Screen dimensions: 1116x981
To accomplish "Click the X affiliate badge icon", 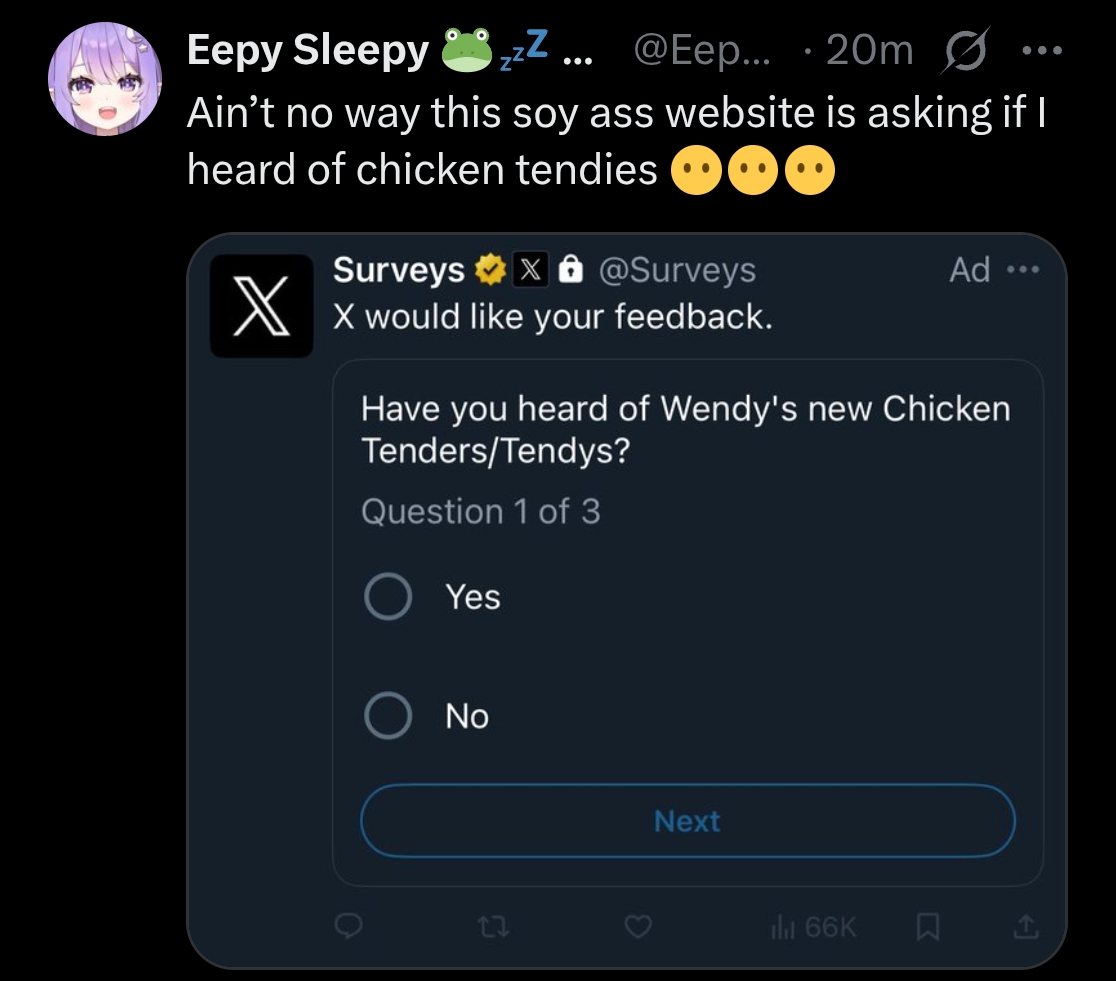I will click(529, 270).
